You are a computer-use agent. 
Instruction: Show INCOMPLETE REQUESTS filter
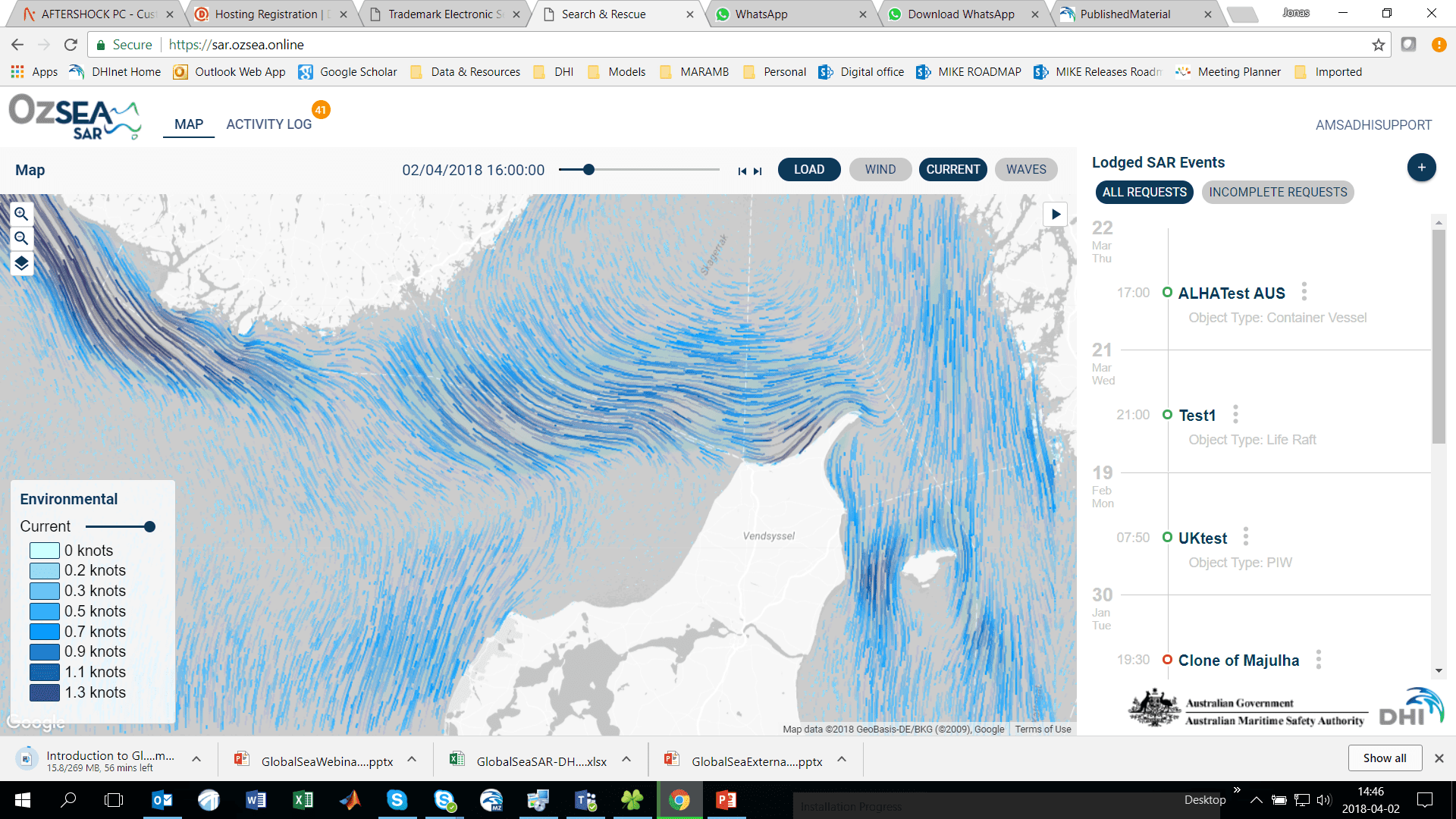[1278, 193]
